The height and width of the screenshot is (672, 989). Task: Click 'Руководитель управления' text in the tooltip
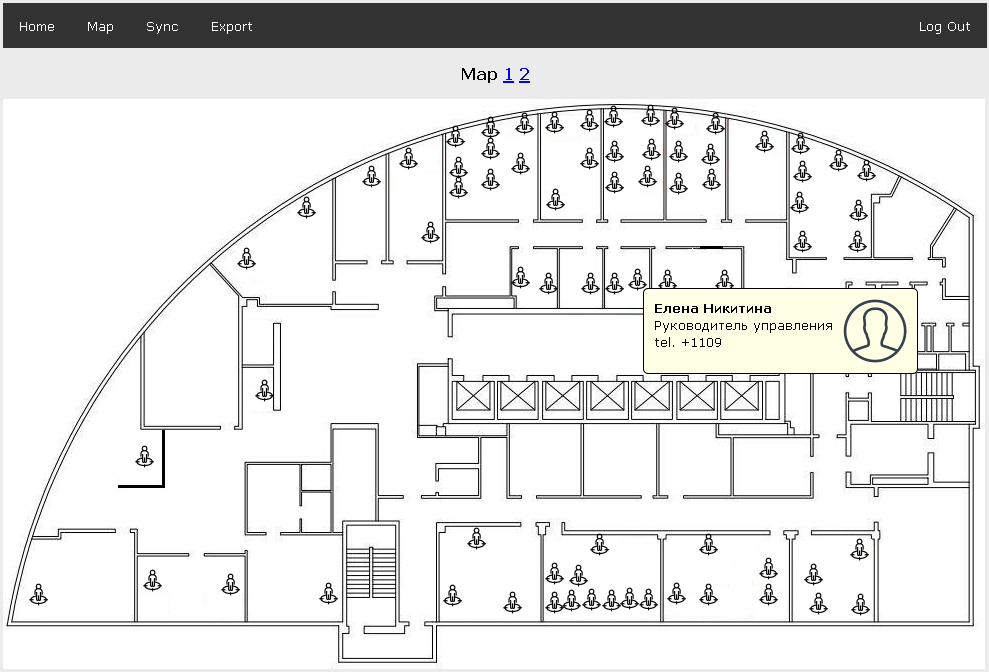point(743,326)
